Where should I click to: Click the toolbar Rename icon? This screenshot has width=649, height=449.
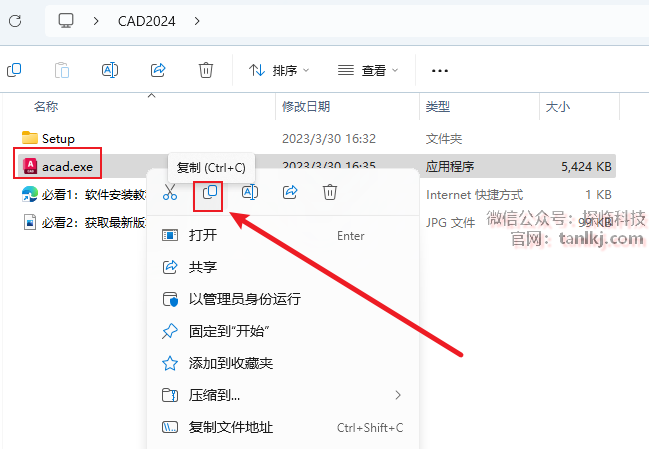point(110,70)
